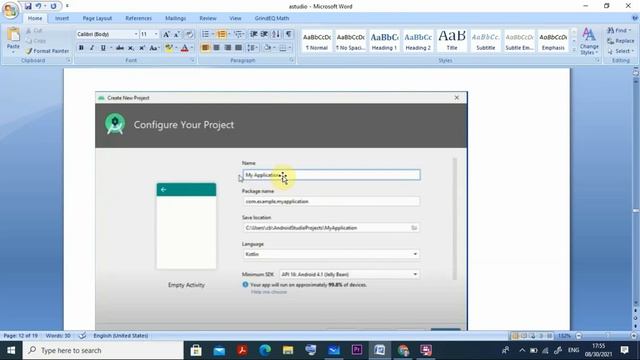640x360 pixels.
Task: Center the paragraph text
Action: pos(216,48)
